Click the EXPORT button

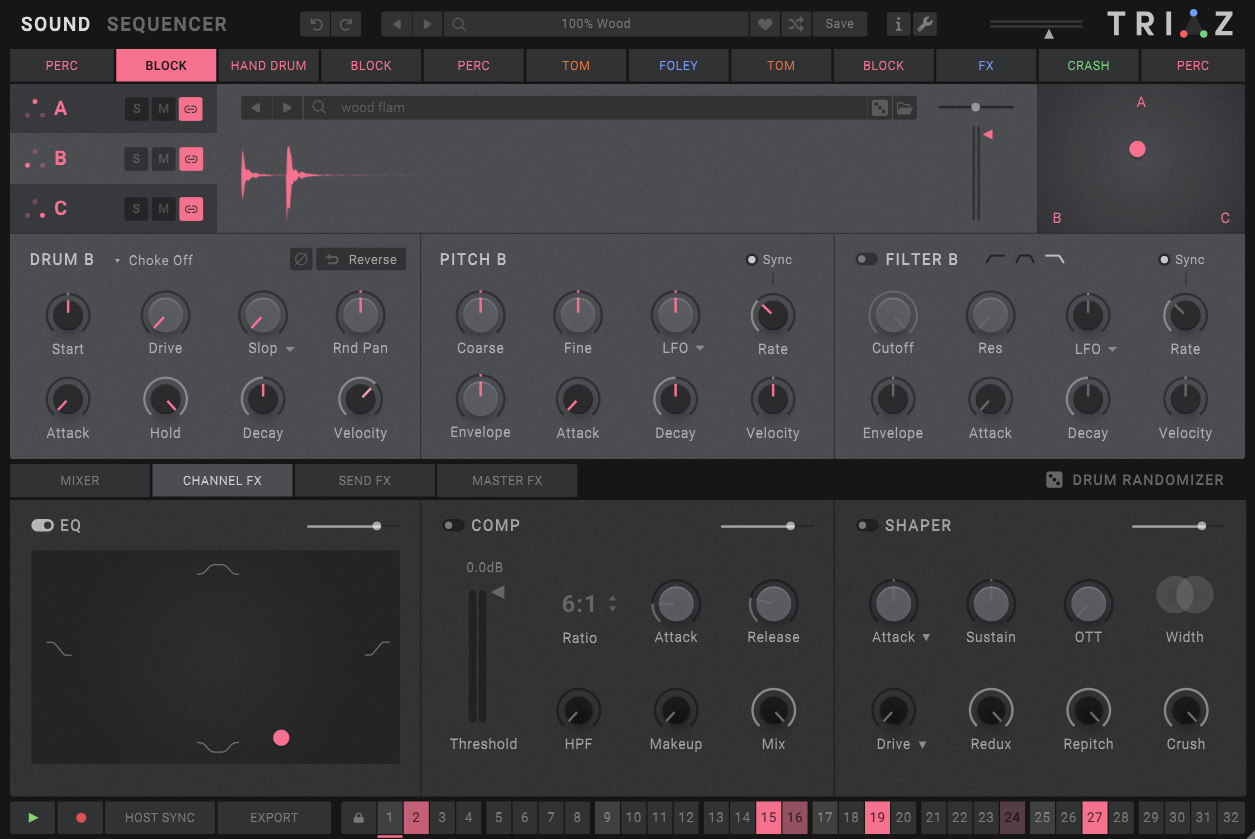274,817
